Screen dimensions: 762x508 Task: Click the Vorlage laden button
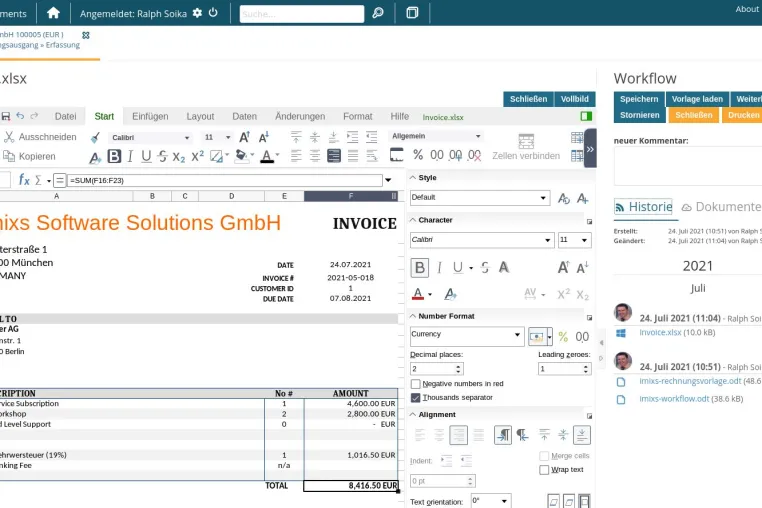click(697, 99)
